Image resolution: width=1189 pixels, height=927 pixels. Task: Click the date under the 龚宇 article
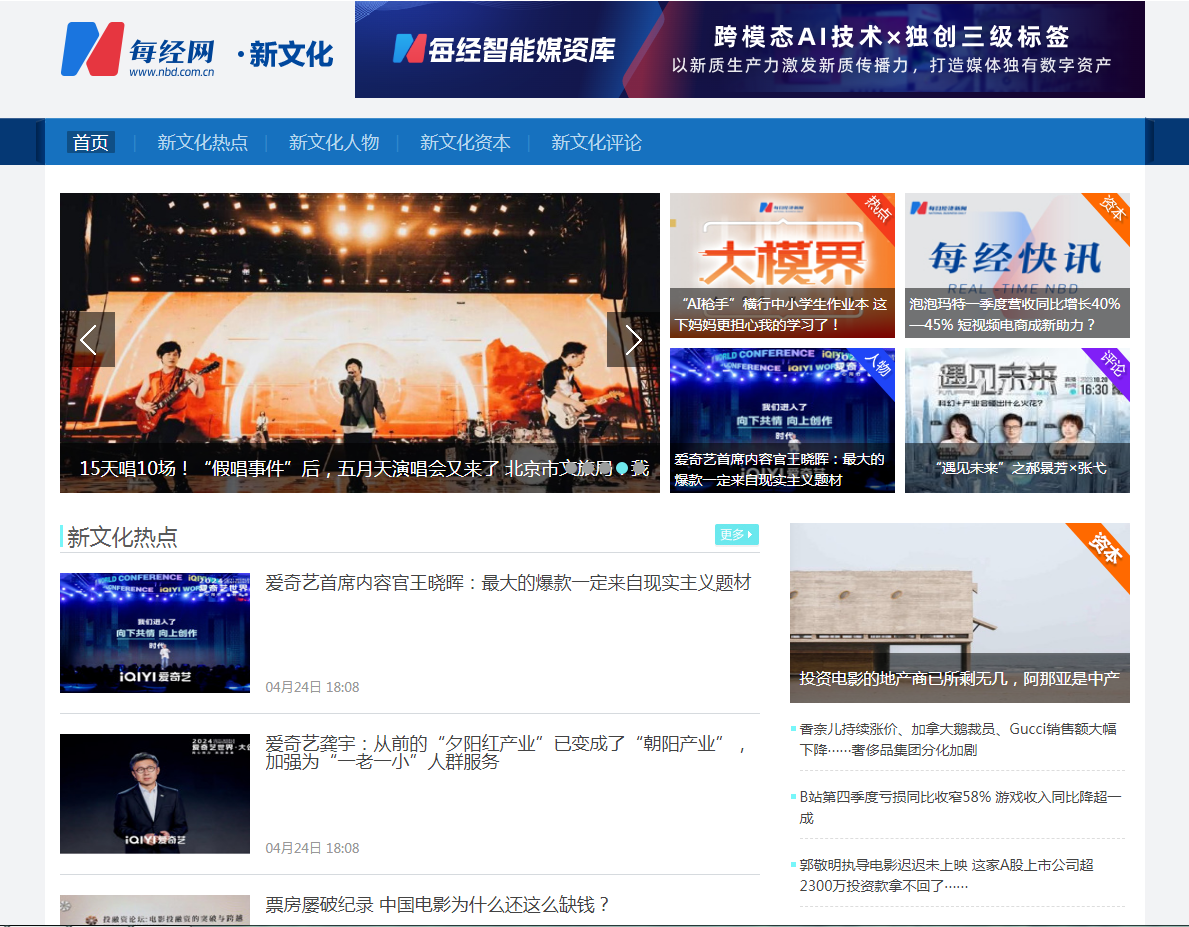coord(312,848)
